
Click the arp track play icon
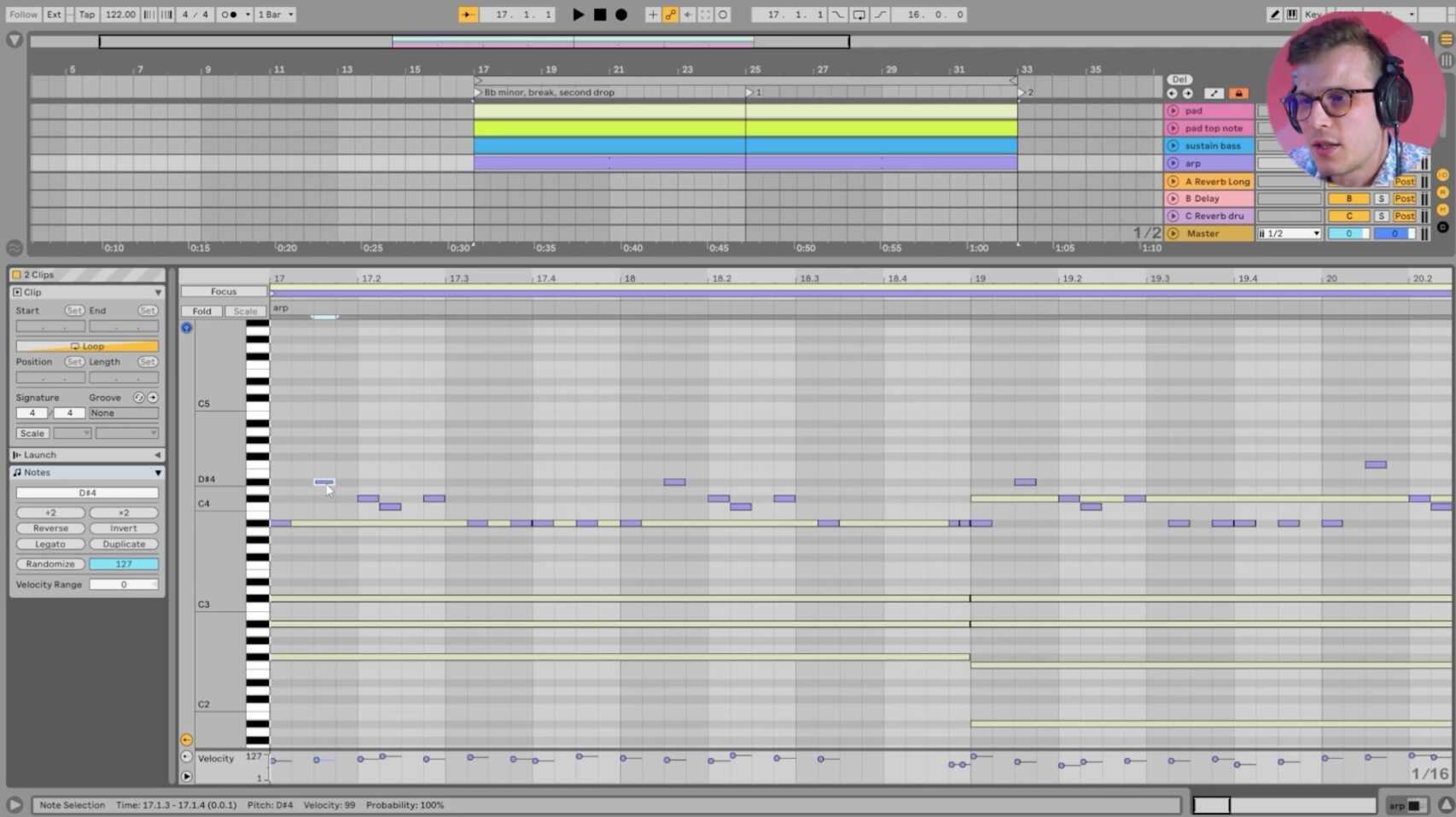tap(1174, 163)
